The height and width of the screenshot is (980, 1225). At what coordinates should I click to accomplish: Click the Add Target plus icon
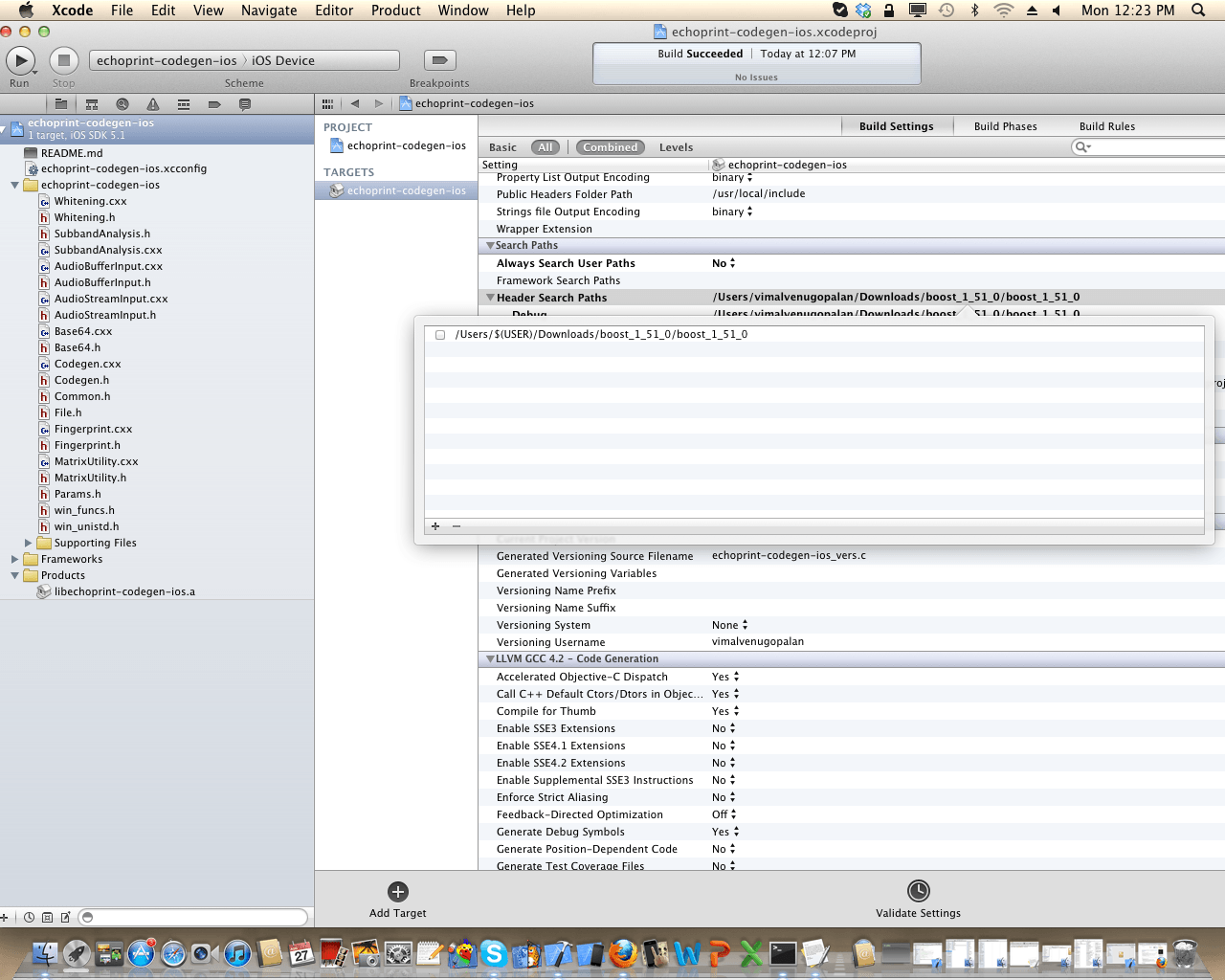398,891
